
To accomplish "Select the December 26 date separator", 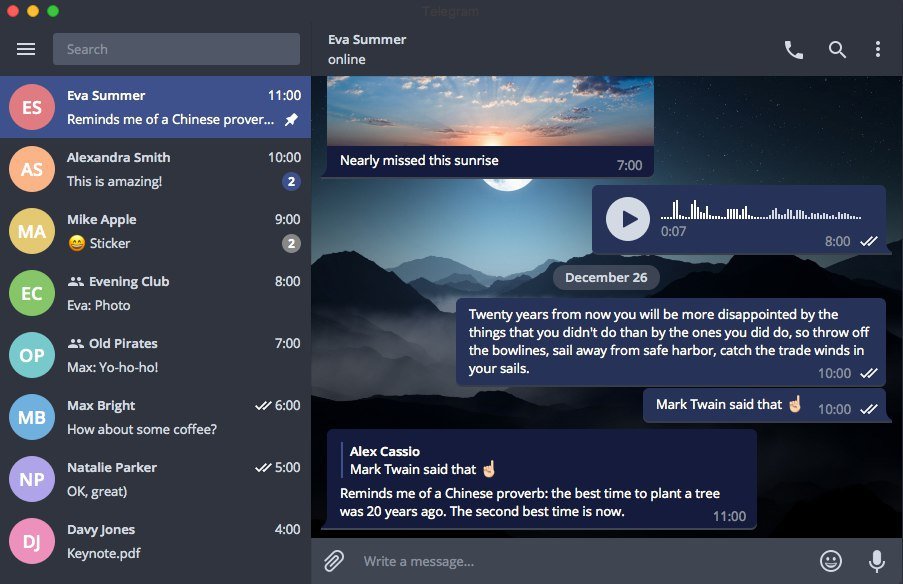I will point(606,277).
